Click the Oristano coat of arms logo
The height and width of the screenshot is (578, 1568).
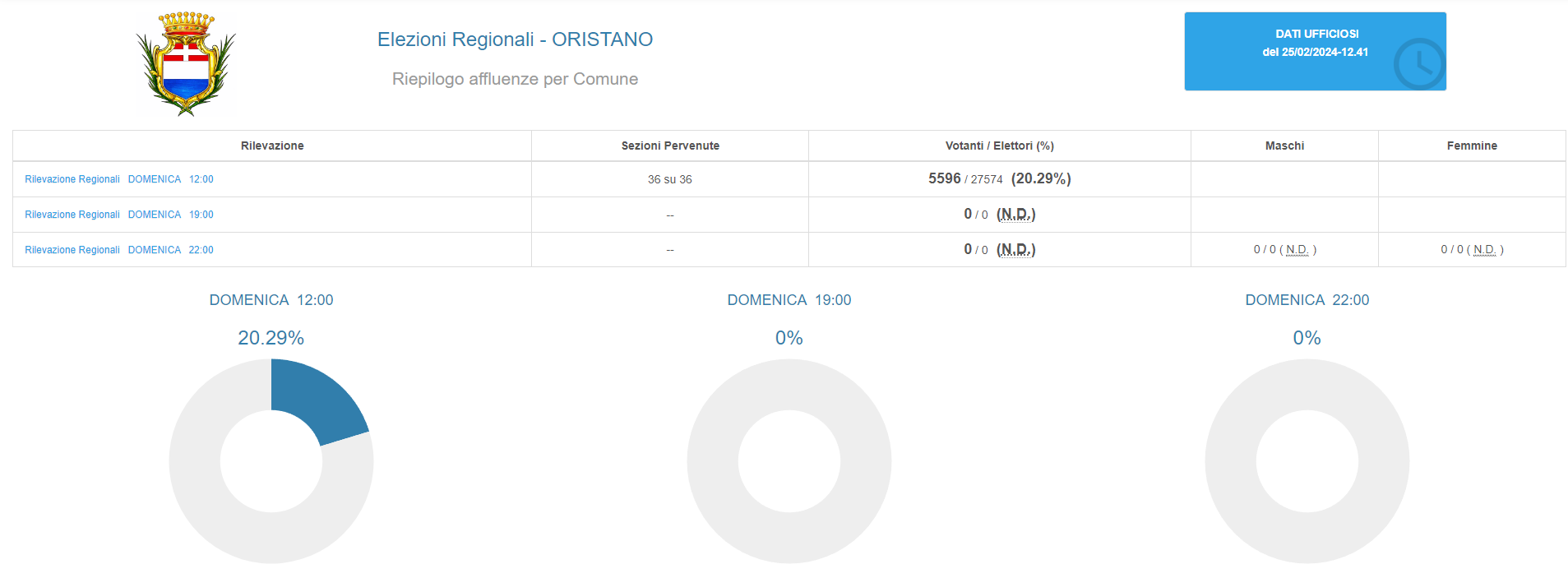pos(187,63)
